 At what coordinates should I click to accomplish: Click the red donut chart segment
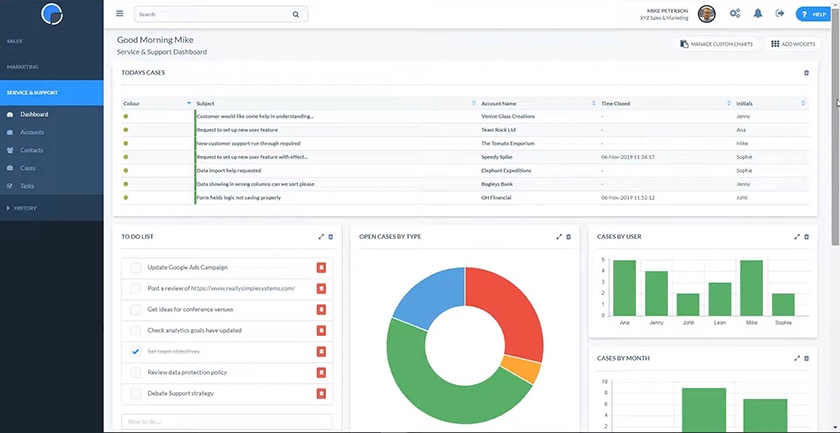point(512,311)
